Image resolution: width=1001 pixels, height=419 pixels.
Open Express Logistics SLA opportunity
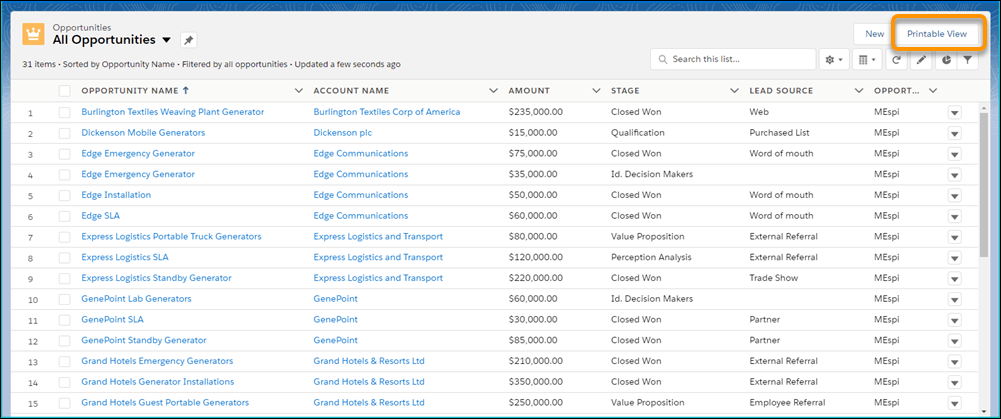(125, 257)
